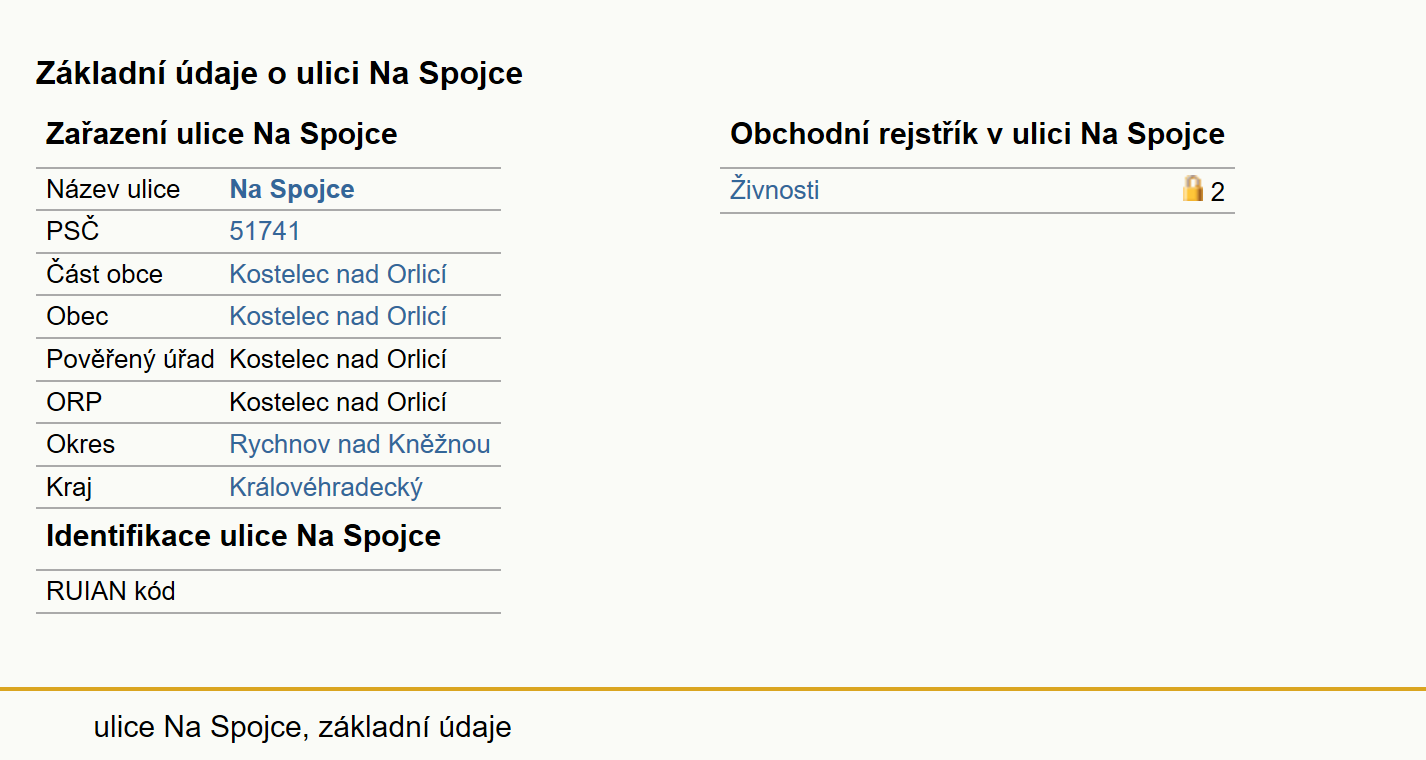Open the Rychnov nad Kněžnou district link
Screen dimensions: 1426x760
point(360,444)
